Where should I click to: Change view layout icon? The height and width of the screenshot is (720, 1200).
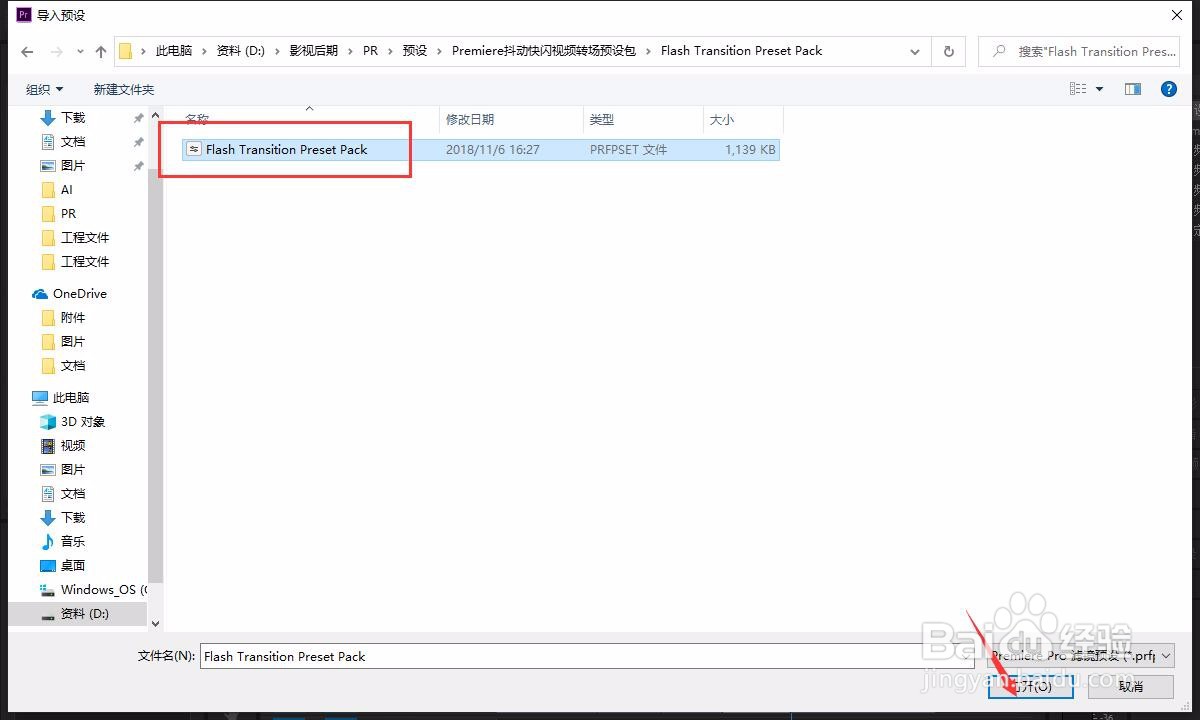1078,89
